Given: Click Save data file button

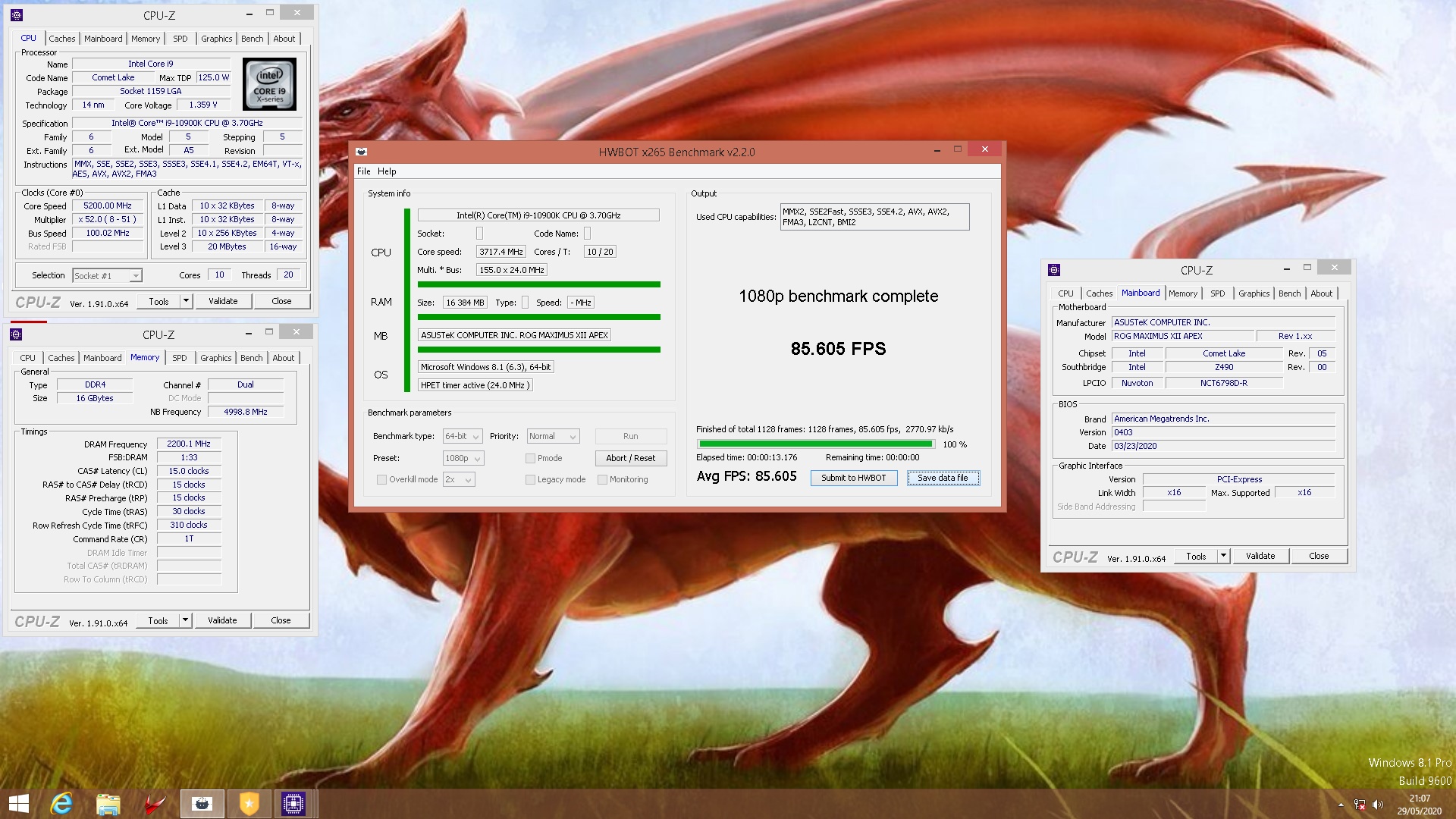Looking at the screenshot, I should [x=943, y=478].
